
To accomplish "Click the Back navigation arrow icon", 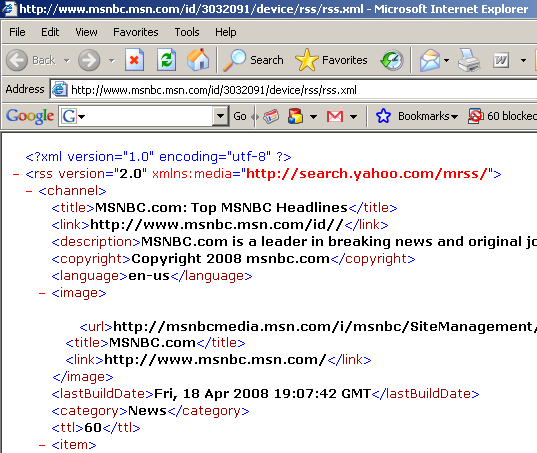I will 17,60.
